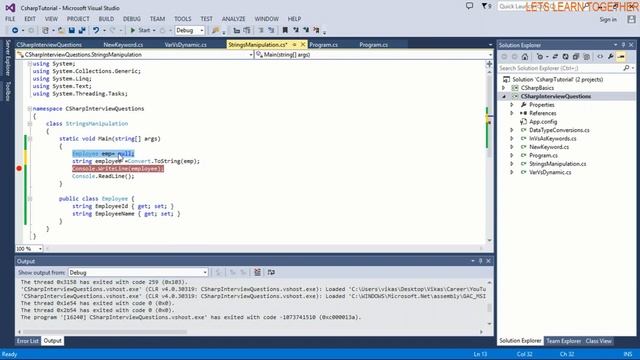Start debugging with the green Start button

click(140, 30)
